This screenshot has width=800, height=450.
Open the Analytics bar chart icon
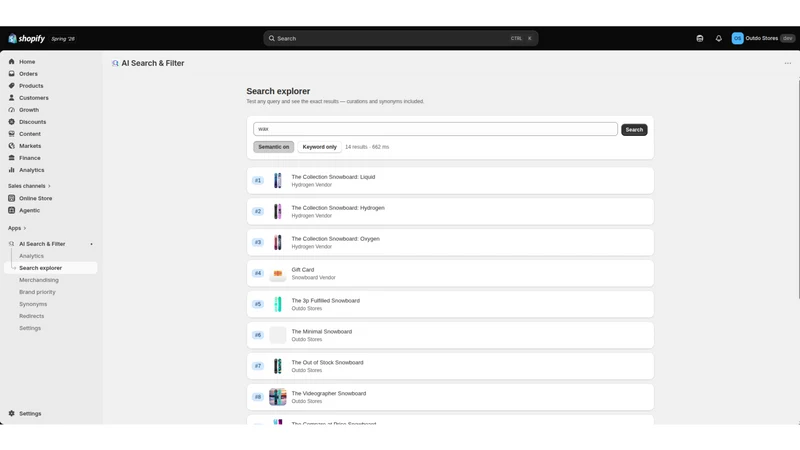(x=12, y=170)
